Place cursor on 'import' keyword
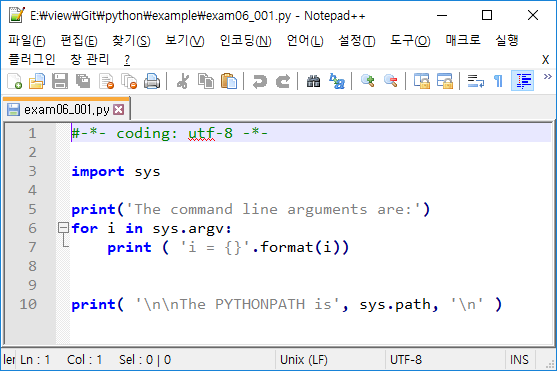This screenshot has height=371, width=557. [x=98, y=171]
